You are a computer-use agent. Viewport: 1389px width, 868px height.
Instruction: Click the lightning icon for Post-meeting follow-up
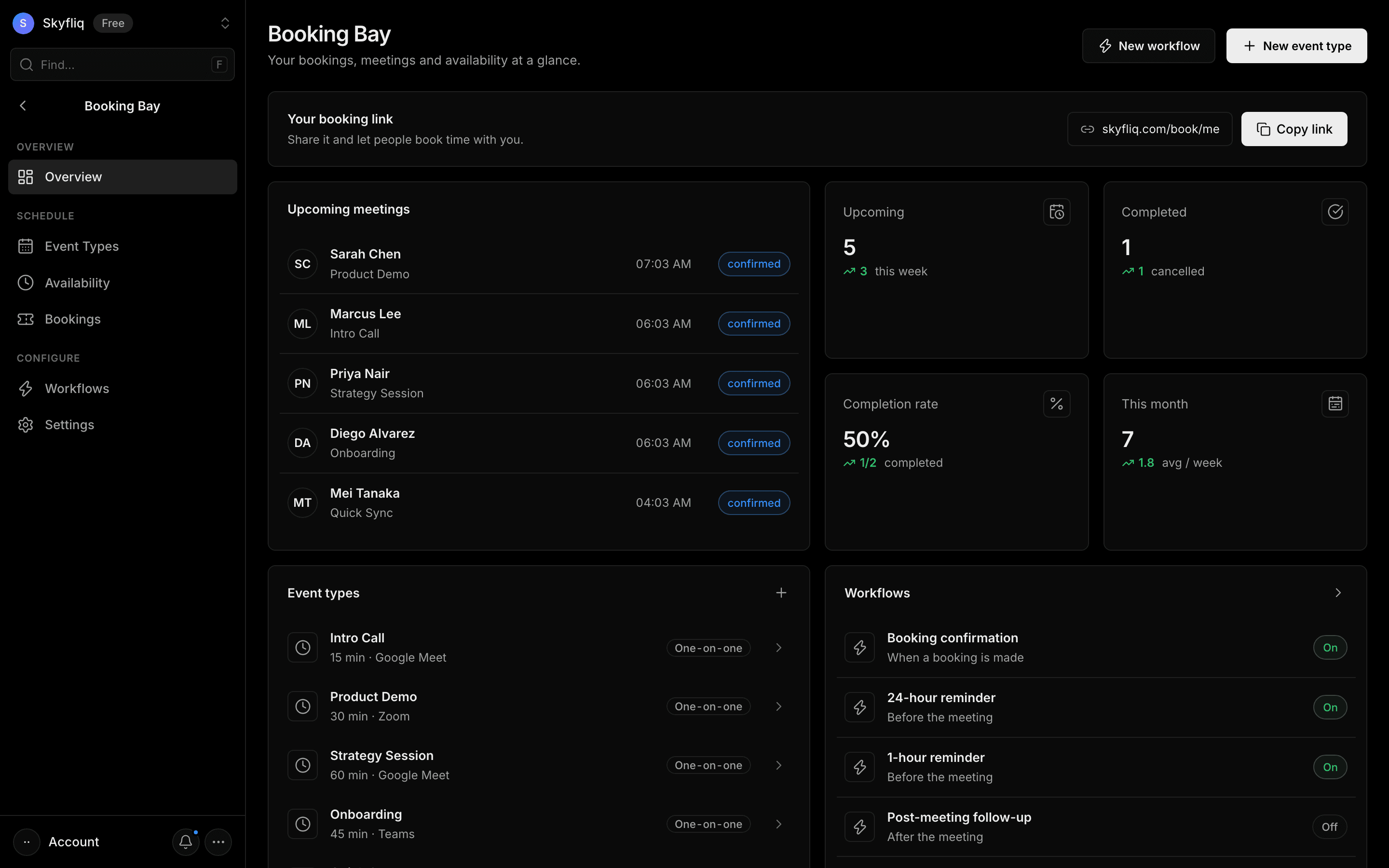[859, 827]
